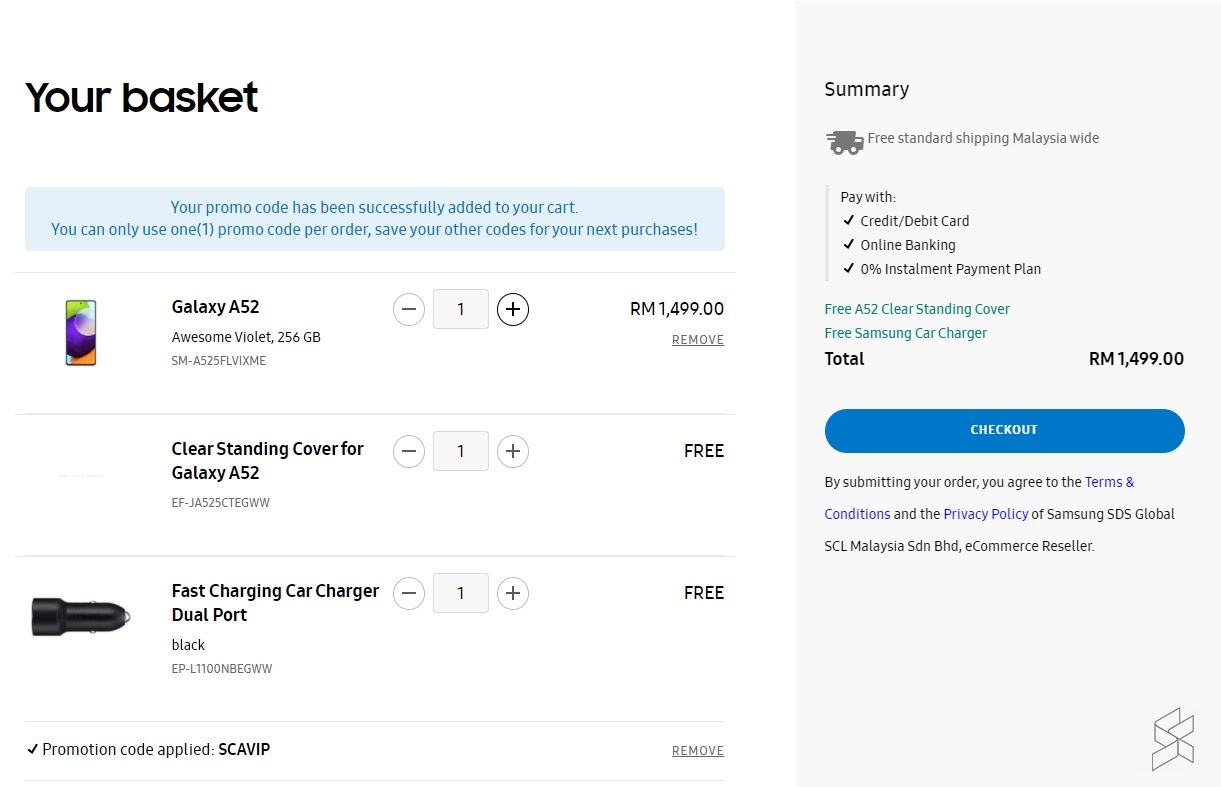Click the Galaxy A52 quantity field
Image resolution: width=1221 pixels, height=787 pixels.
(x=460, y=309)
